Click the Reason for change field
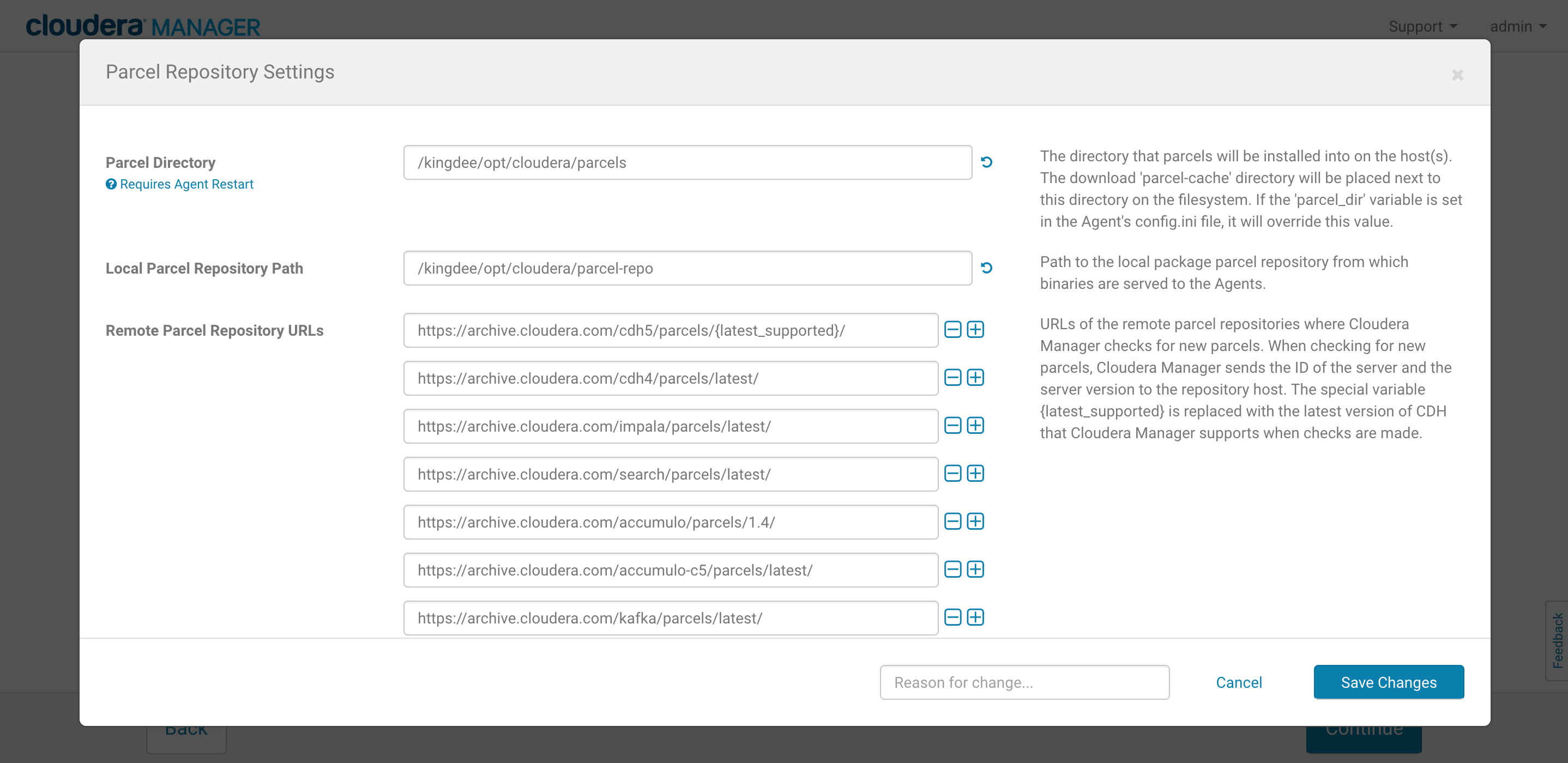The image size is (1568, 763). pyautogui.click(x=1024, y=682)
